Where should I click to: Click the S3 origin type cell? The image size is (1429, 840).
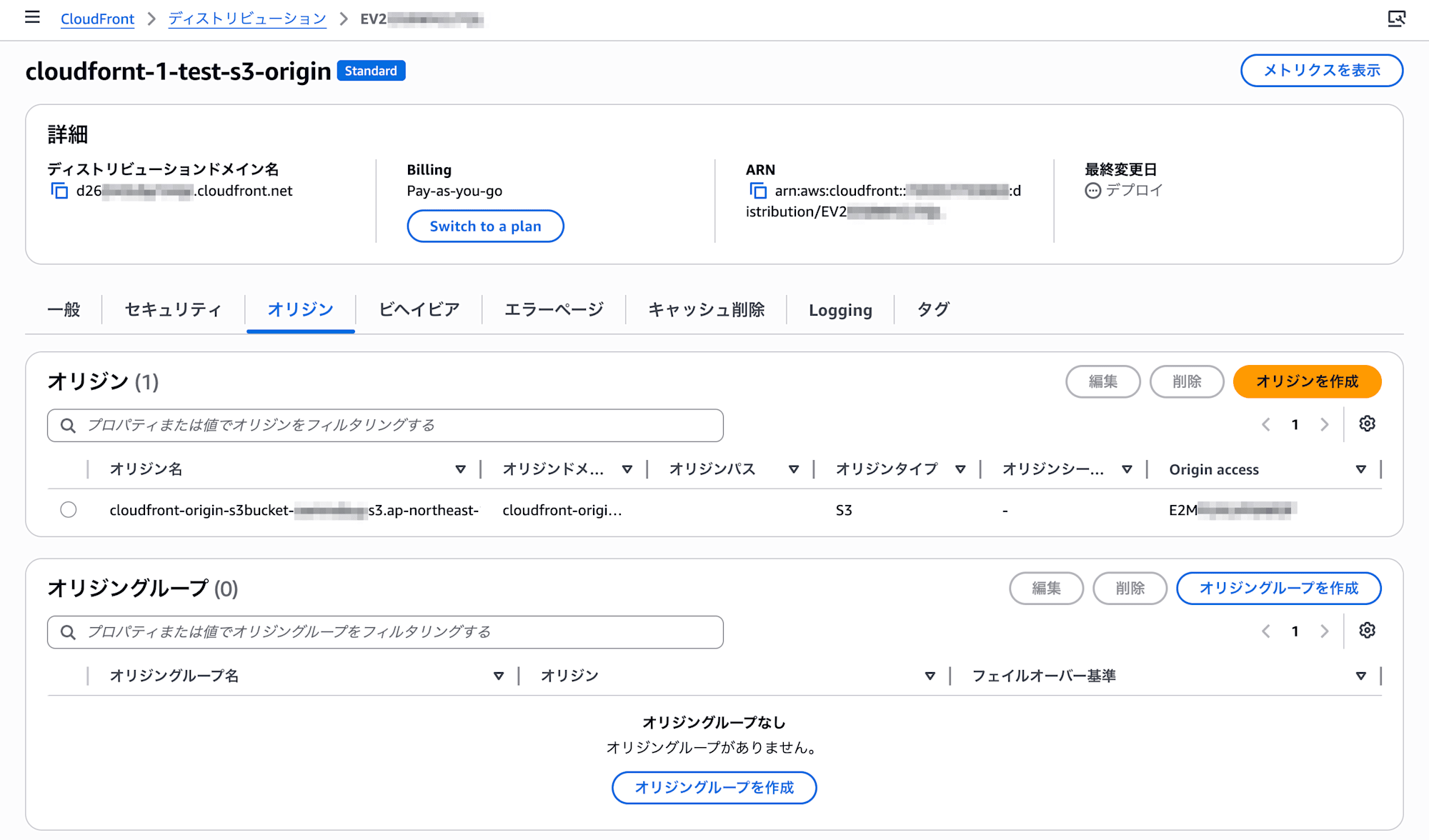(844, 510)
